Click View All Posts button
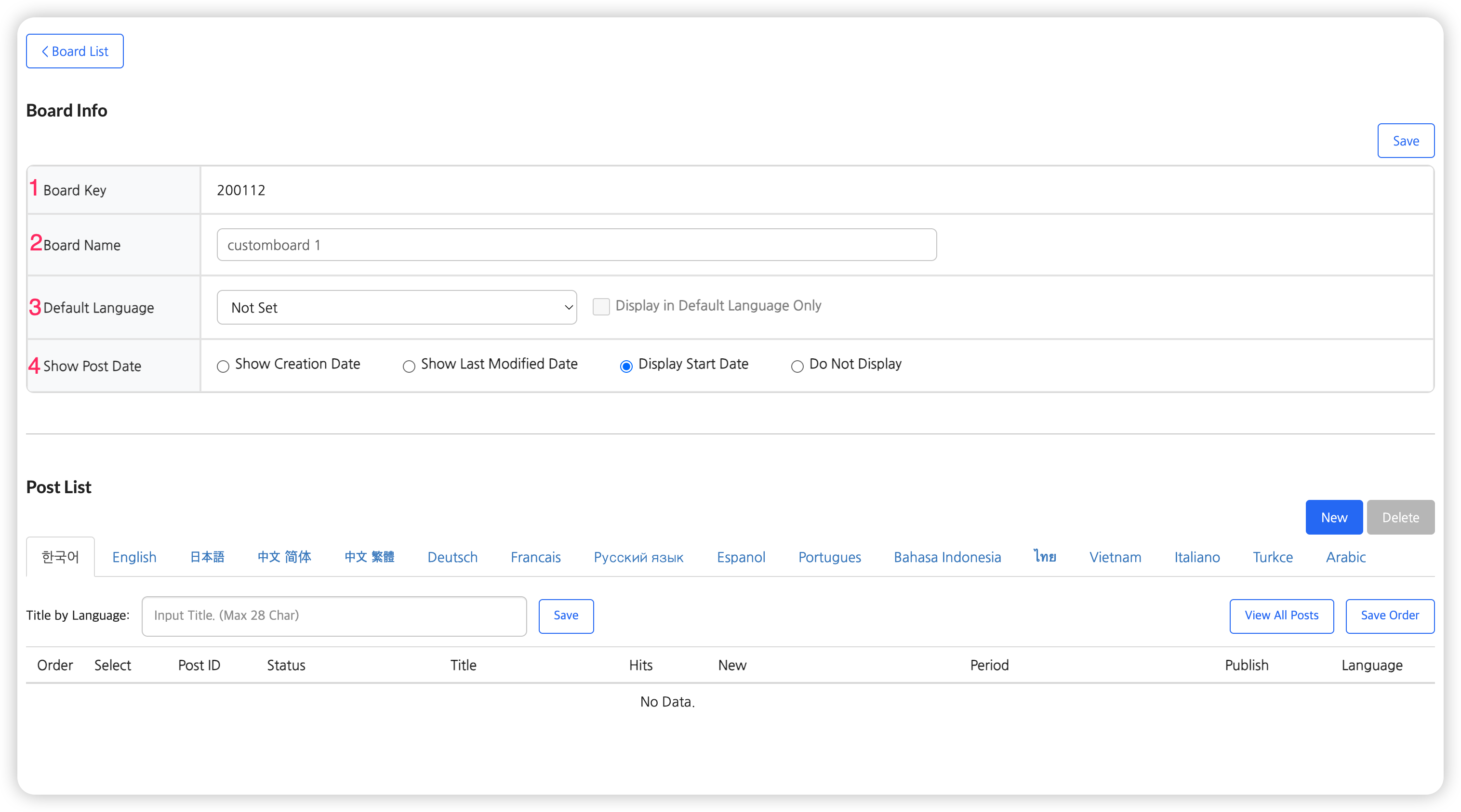Image resolution: width=1461 pixels, height=812 pixels. point(1281,616)
